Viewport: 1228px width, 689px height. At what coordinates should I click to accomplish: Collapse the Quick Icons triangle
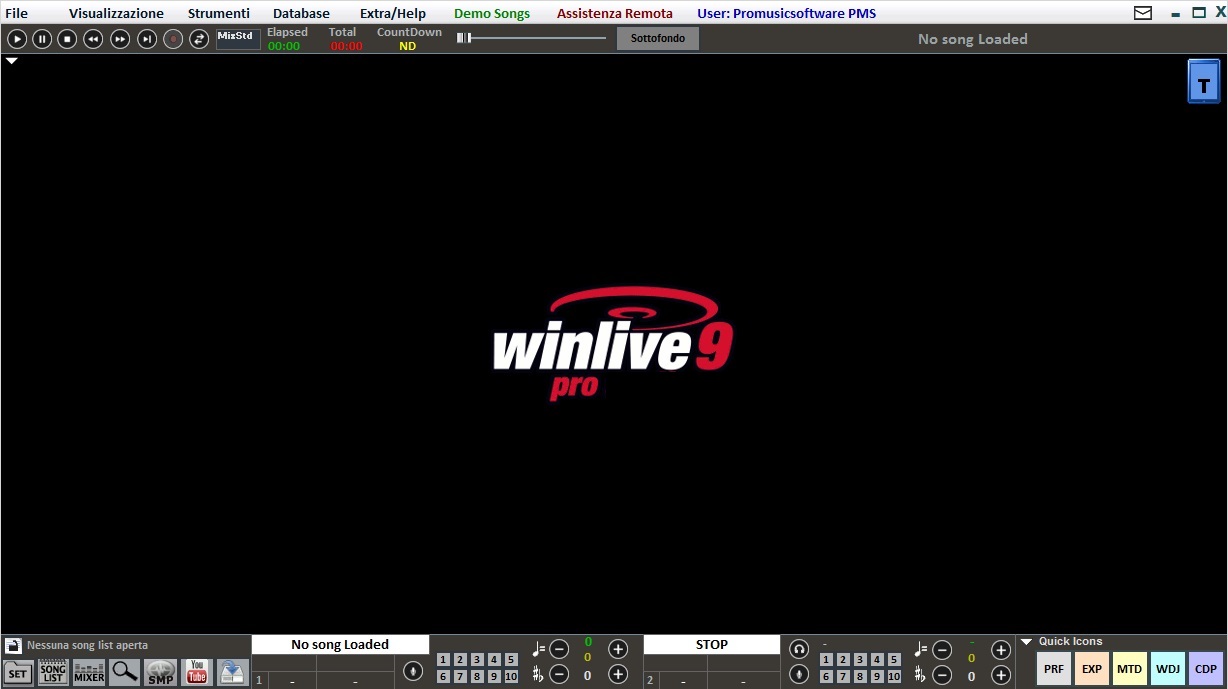[x=1026, y=642]
